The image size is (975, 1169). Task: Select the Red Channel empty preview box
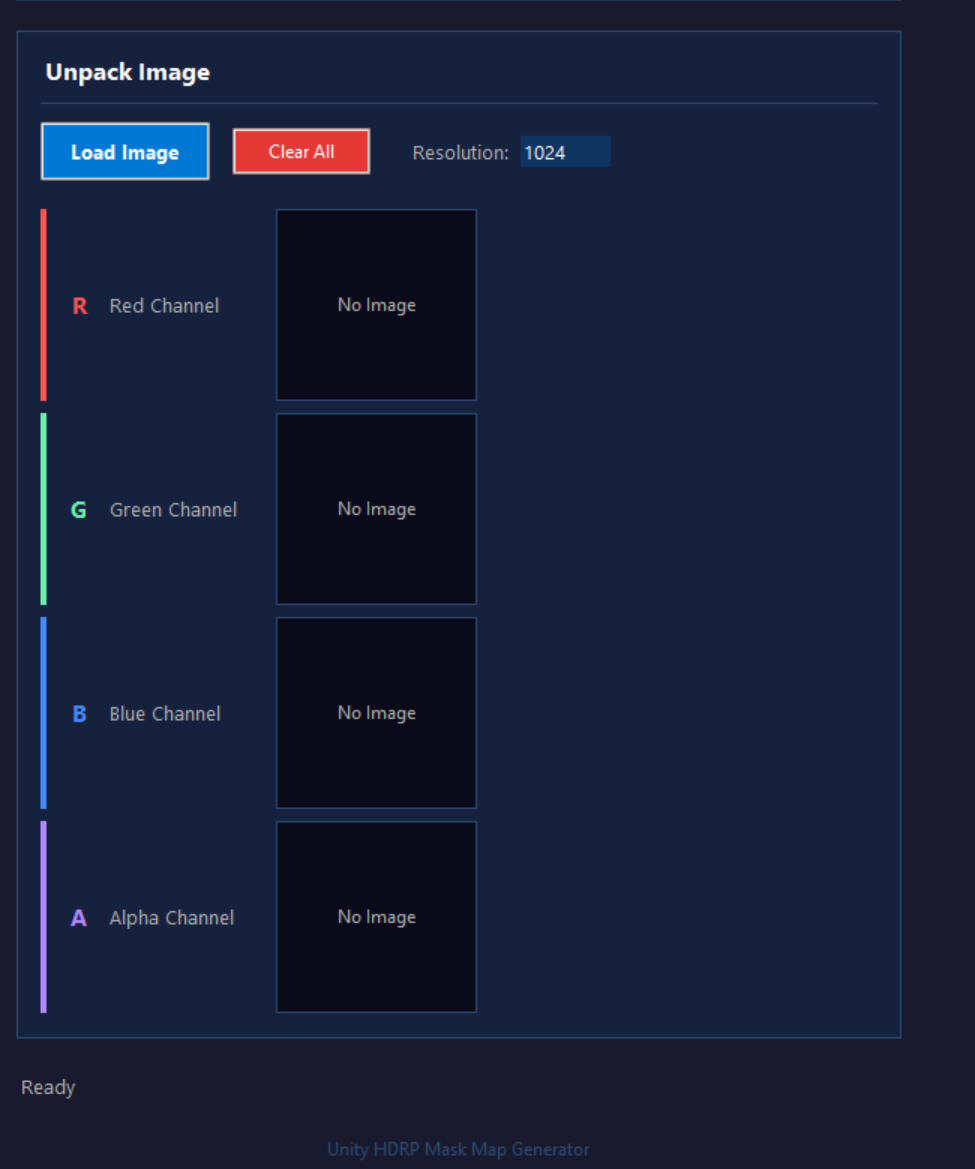pyautogui.click(x=376, y=305)
